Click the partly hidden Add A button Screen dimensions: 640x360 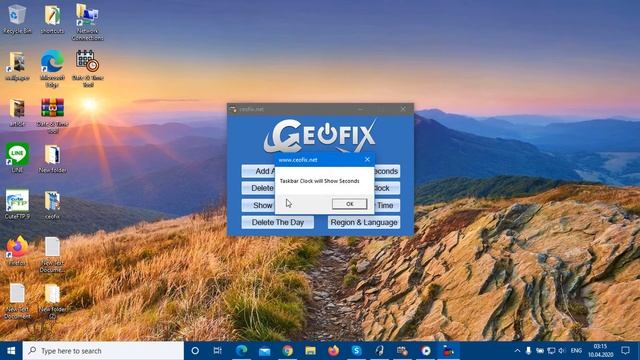[258, 171]
